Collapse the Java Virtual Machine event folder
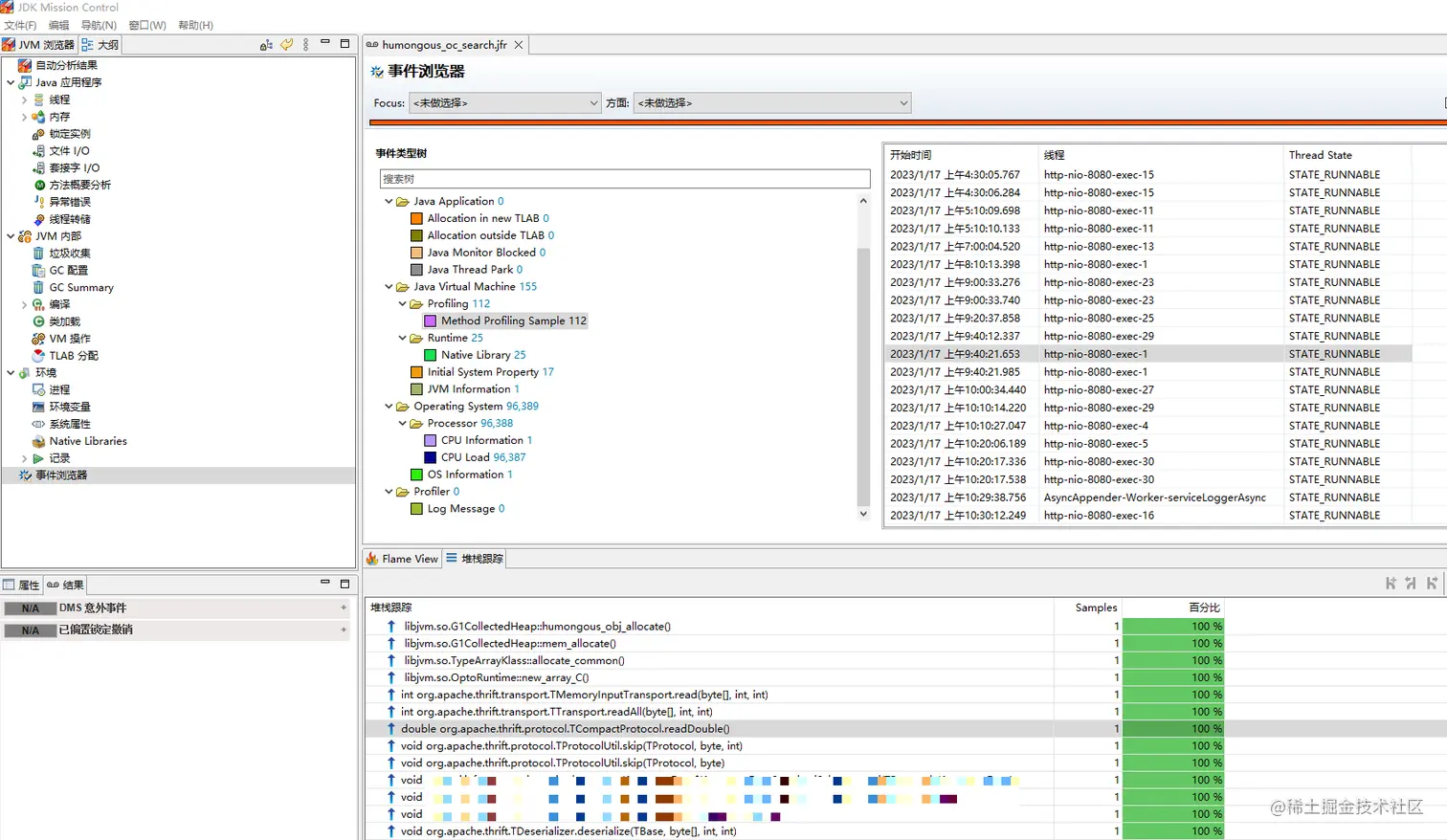The width and height of the screenshot is (1447, 840). [389, 287]
